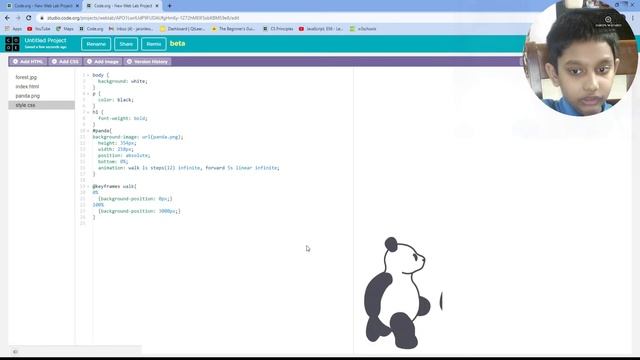Viewport: 640px width, 360px height.
Task: Click the webcam video overlay
Action: [x=580, y=58]
